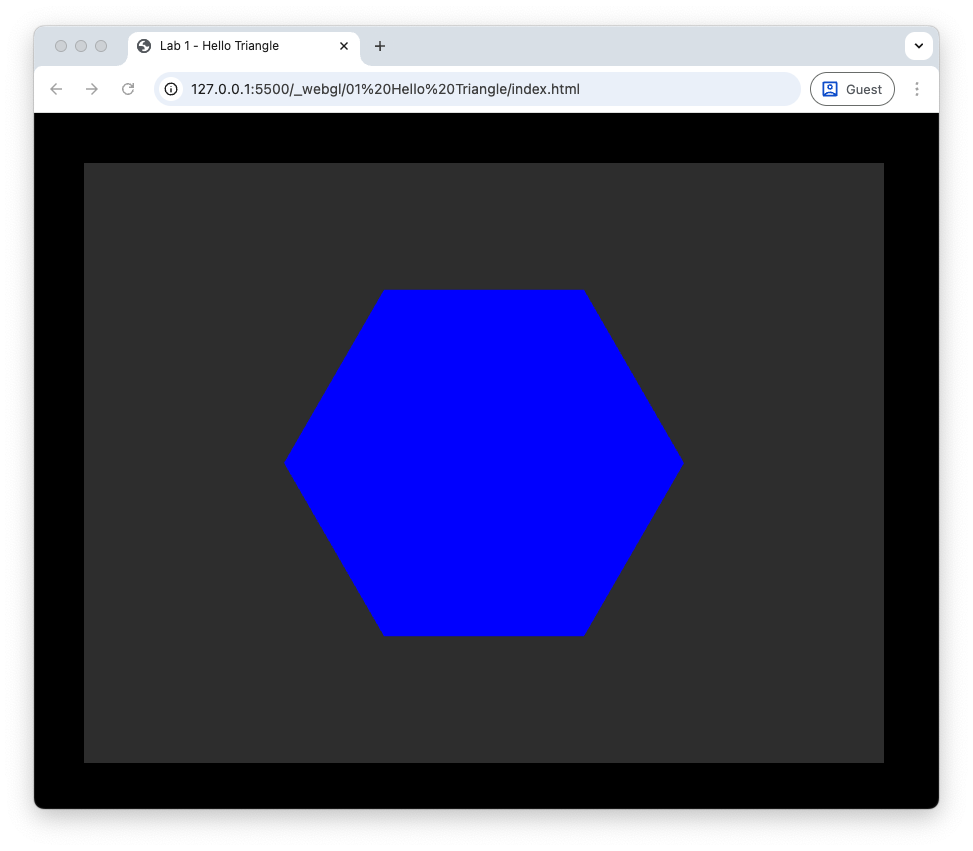Open the Guest profile button
Image resolution: width=973 pixels, height=851 pixels.
(x=852, y=89)
